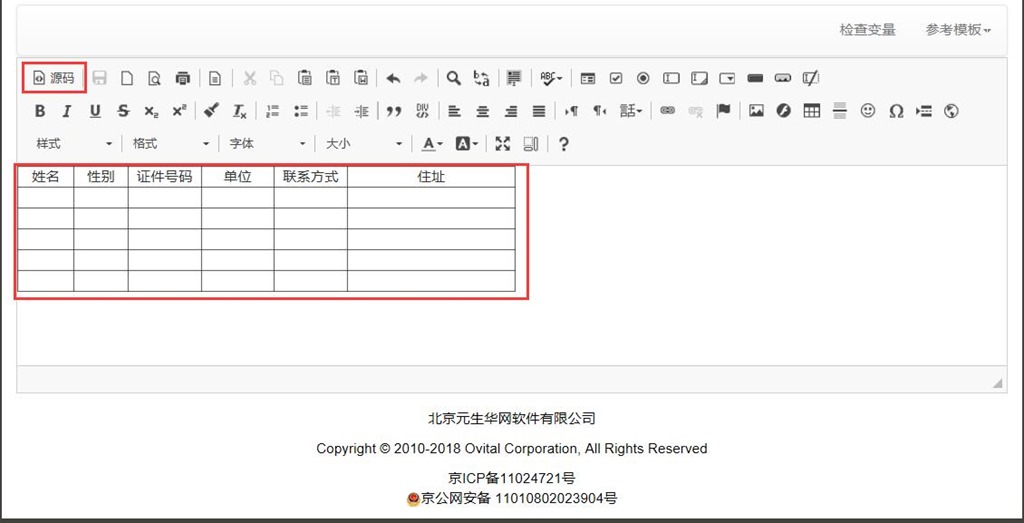This screenshot has width=1024, height=523.
Task: Open the text color picker
Action: pyautogui.click(x=432, y=144)
